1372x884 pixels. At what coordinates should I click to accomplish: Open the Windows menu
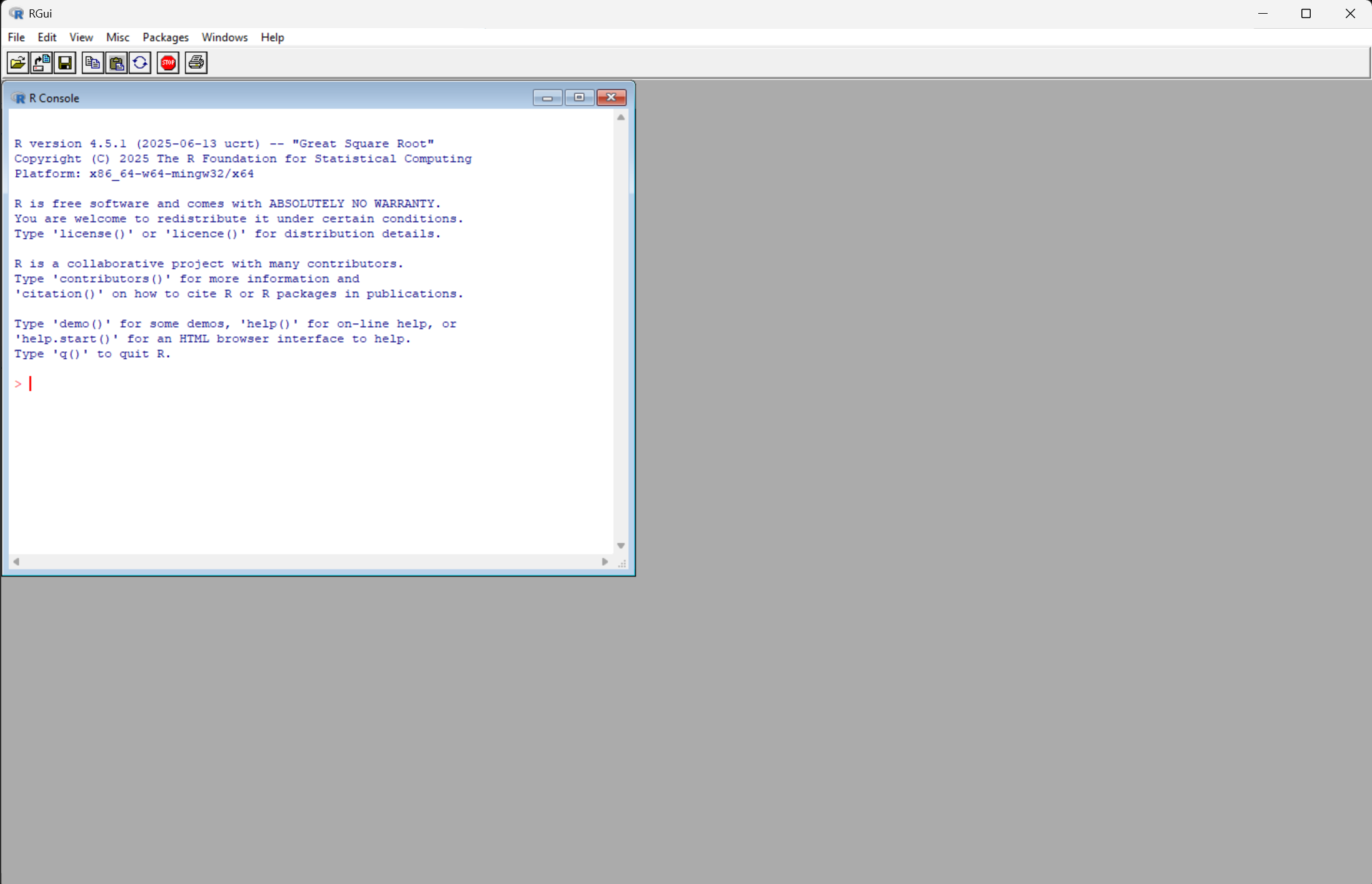(x=224, y=38)
